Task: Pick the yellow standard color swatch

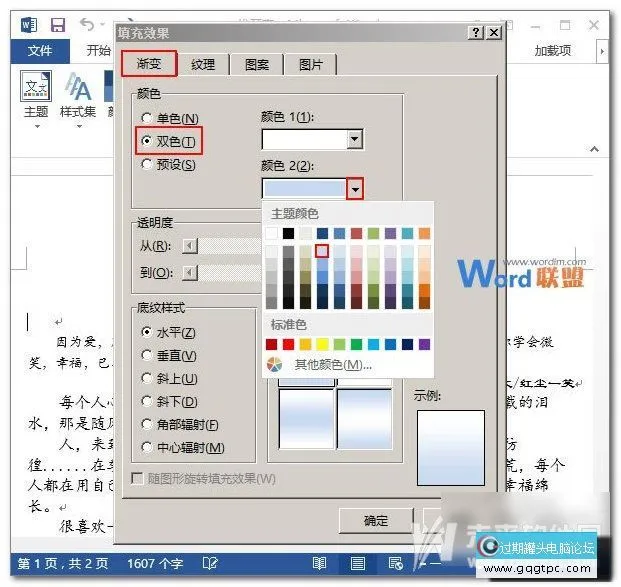Action: click(x=322, y=344)
